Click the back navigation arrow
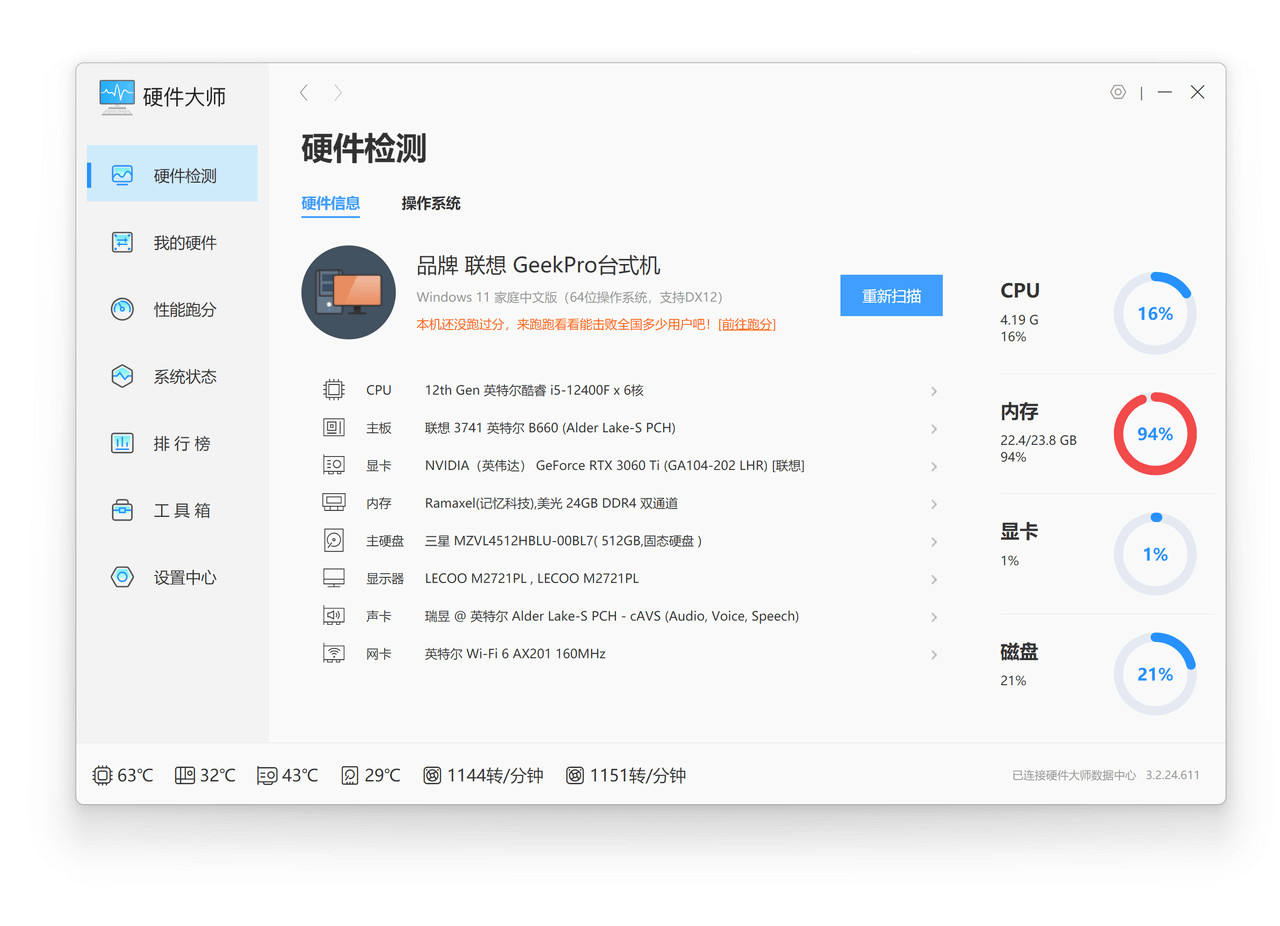Screen dimensions: 1280x926 (304, 93)
